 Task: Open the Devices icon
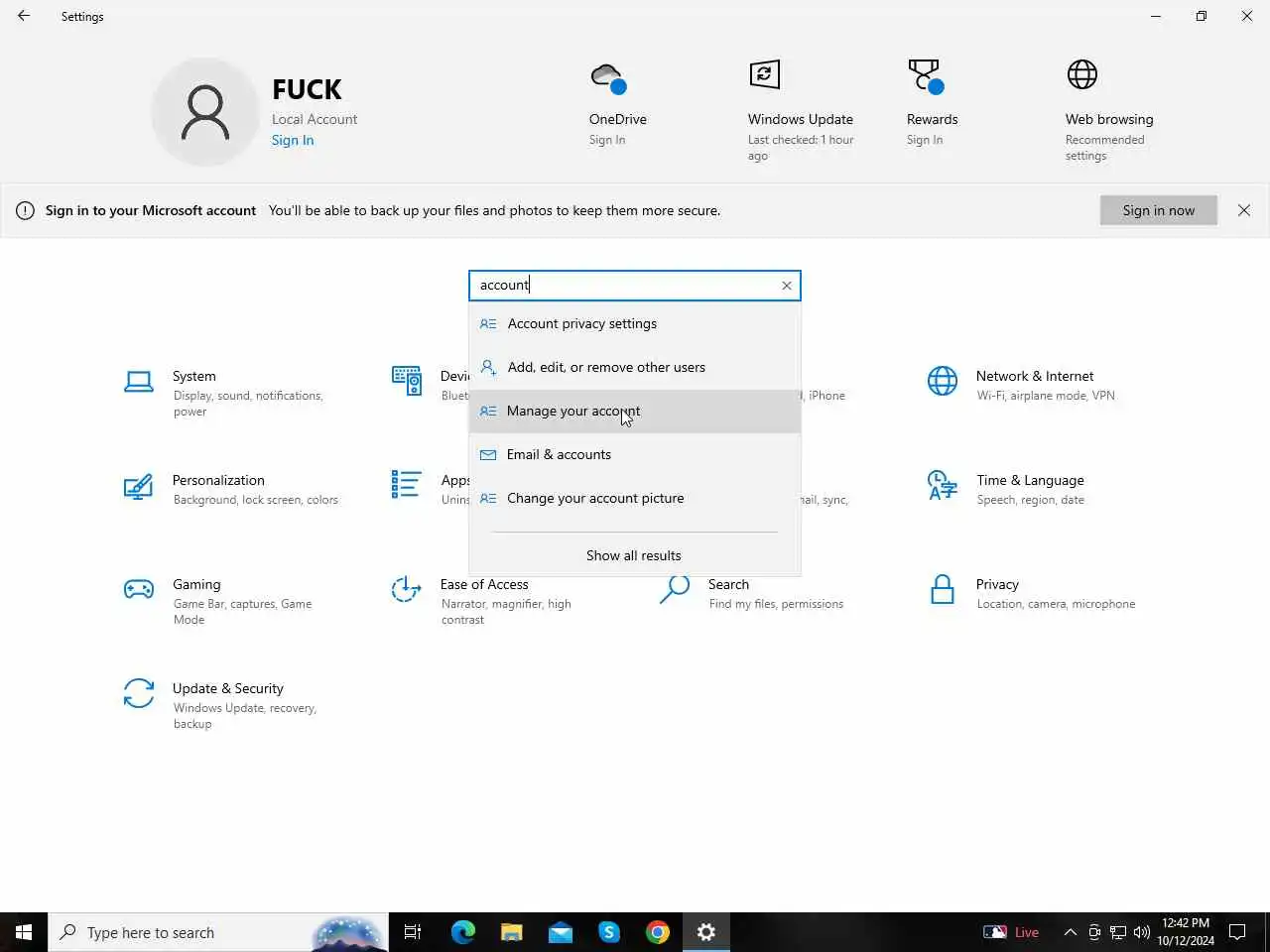pyautogui.click(x=407, y=381)
